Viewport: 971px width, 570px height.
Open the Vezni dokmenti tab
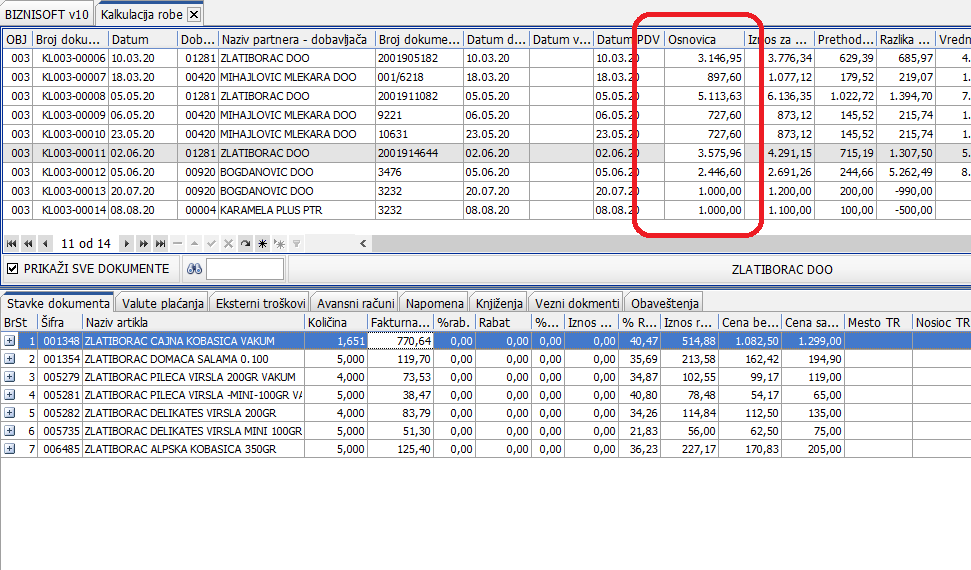[577, 303]
